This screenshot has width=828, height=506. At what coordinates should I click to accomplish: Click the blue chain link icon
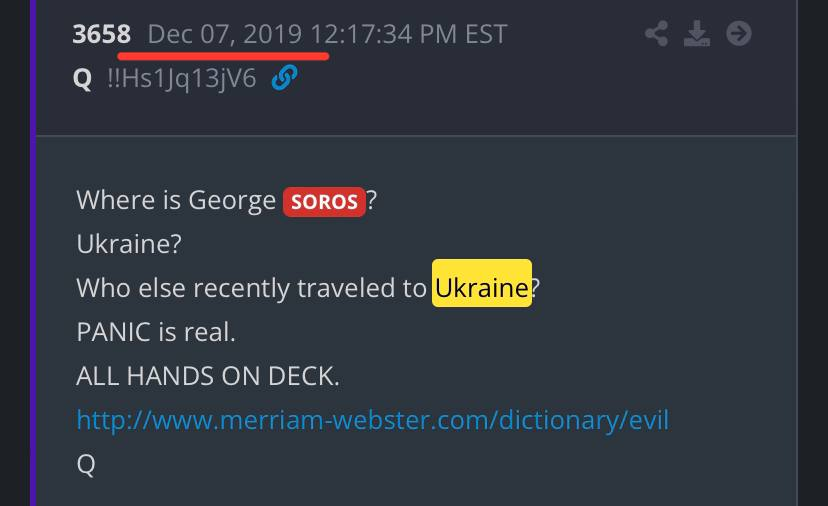coord(284,78)
